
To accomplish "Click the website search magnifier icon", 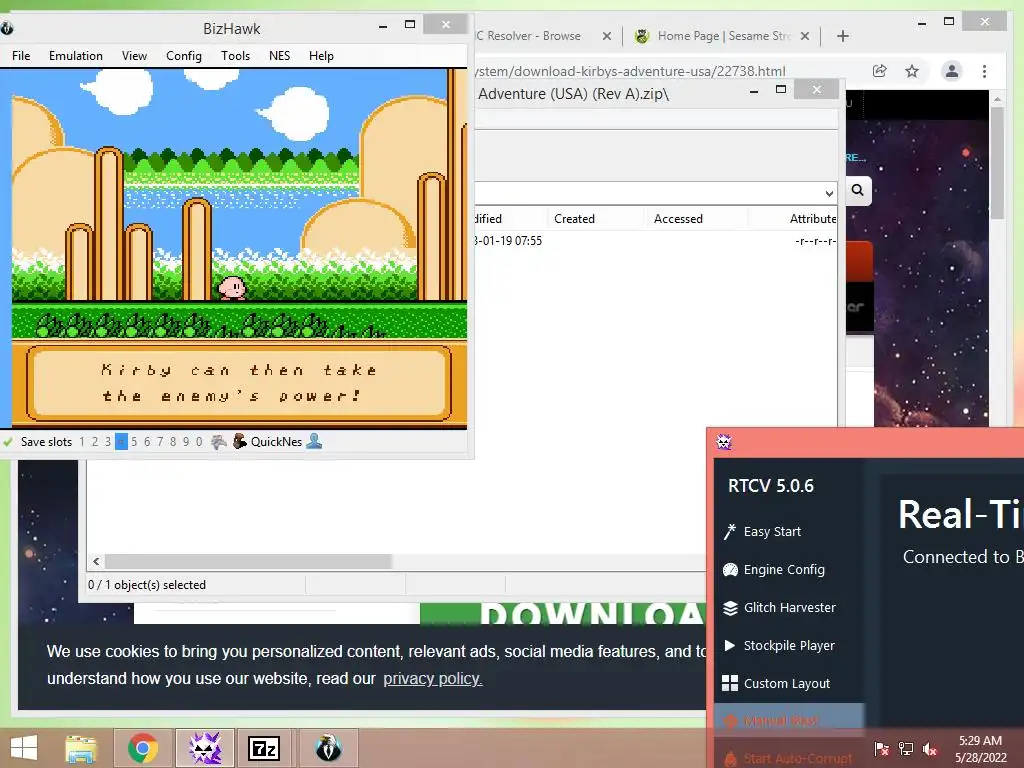I will [857, 190].
